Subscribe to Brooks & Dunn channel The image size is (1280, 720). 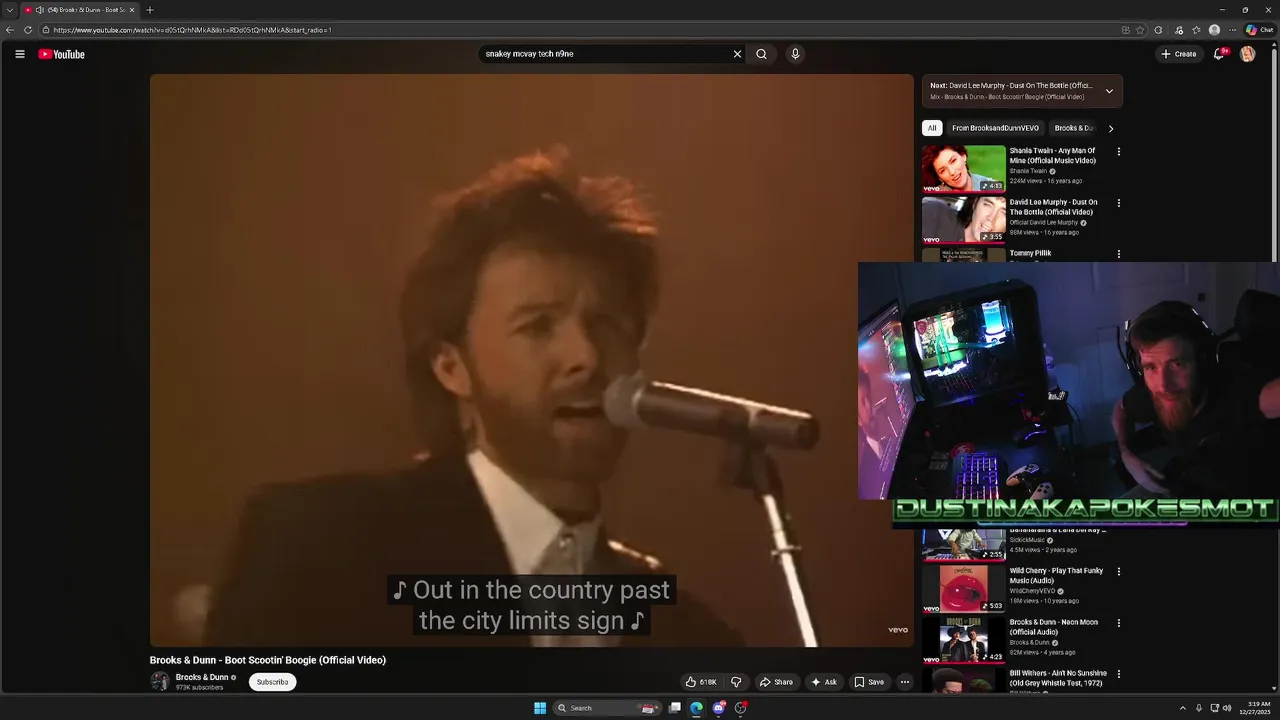click(272, 682)
